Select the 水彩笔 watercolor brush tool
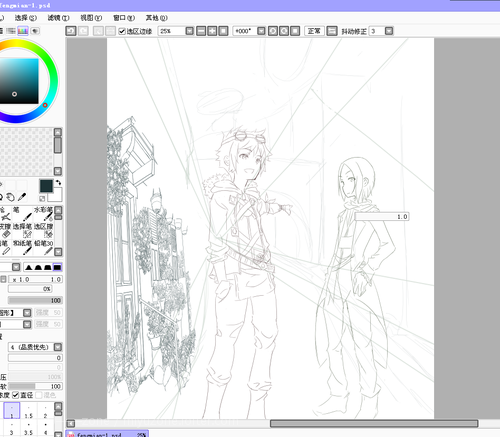The width and height of the screenshot is (500, 437). (x=44, y=214)
